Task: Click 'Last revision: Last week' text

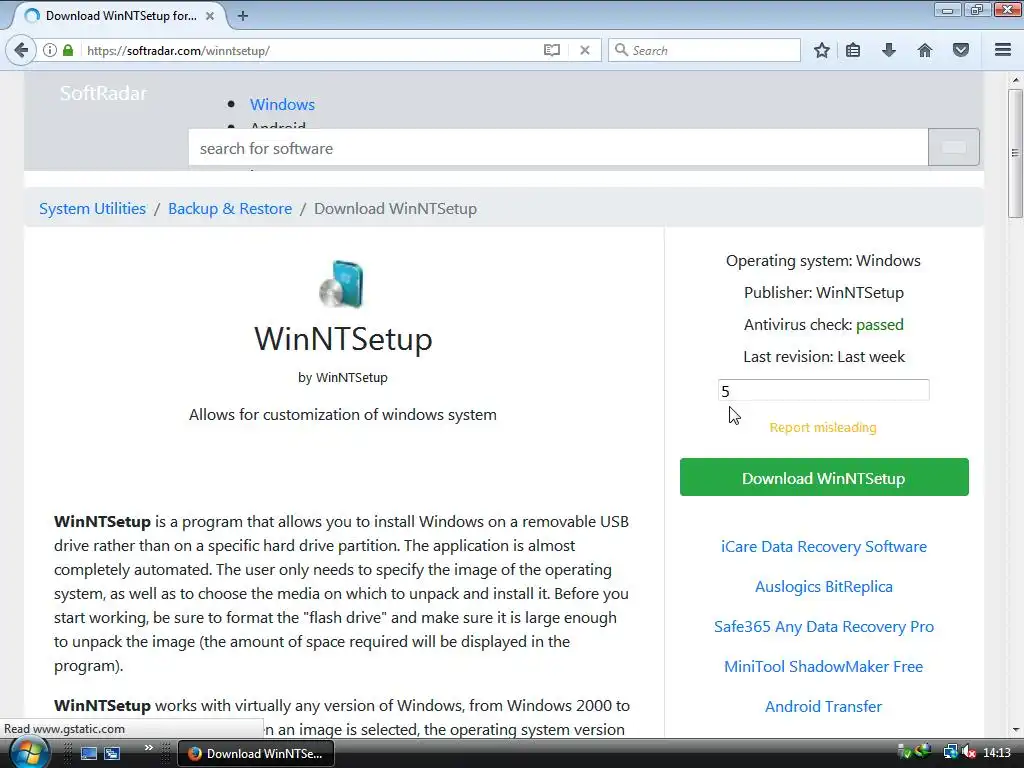Action: [824, 357]
